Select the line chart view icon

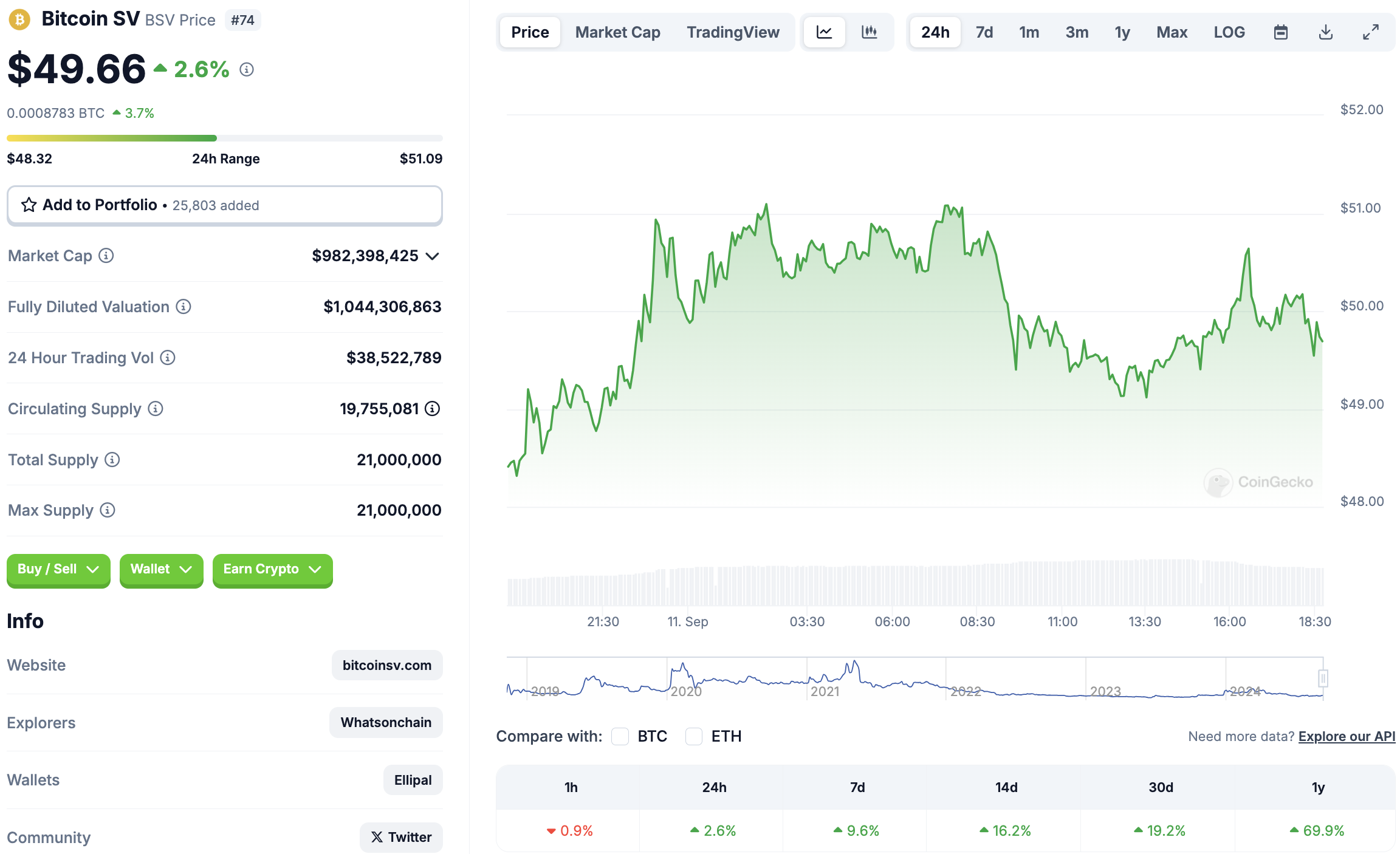(x=824, y=32)
